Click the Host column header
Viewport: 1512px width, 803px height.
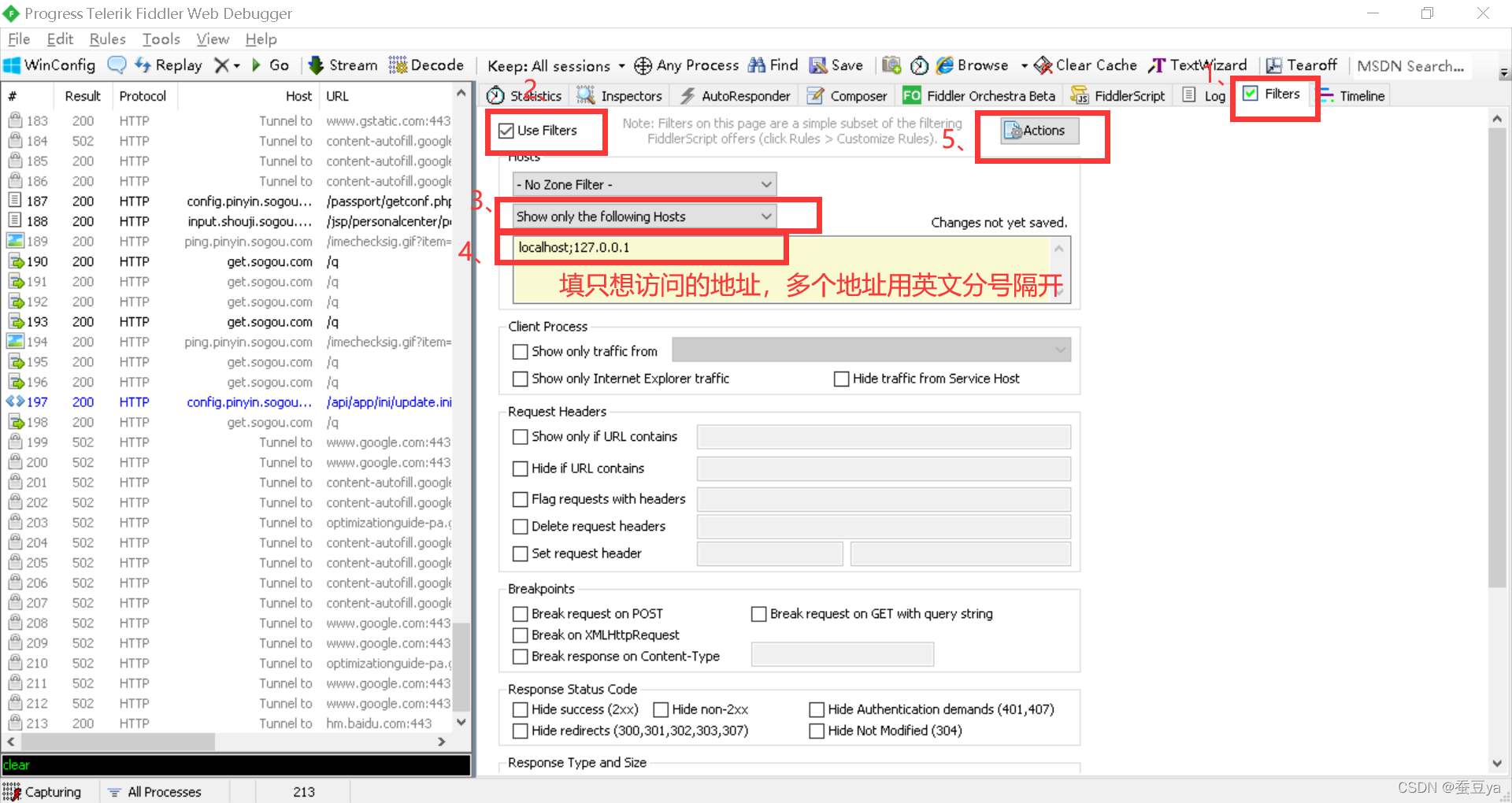[x=248, y=96]
